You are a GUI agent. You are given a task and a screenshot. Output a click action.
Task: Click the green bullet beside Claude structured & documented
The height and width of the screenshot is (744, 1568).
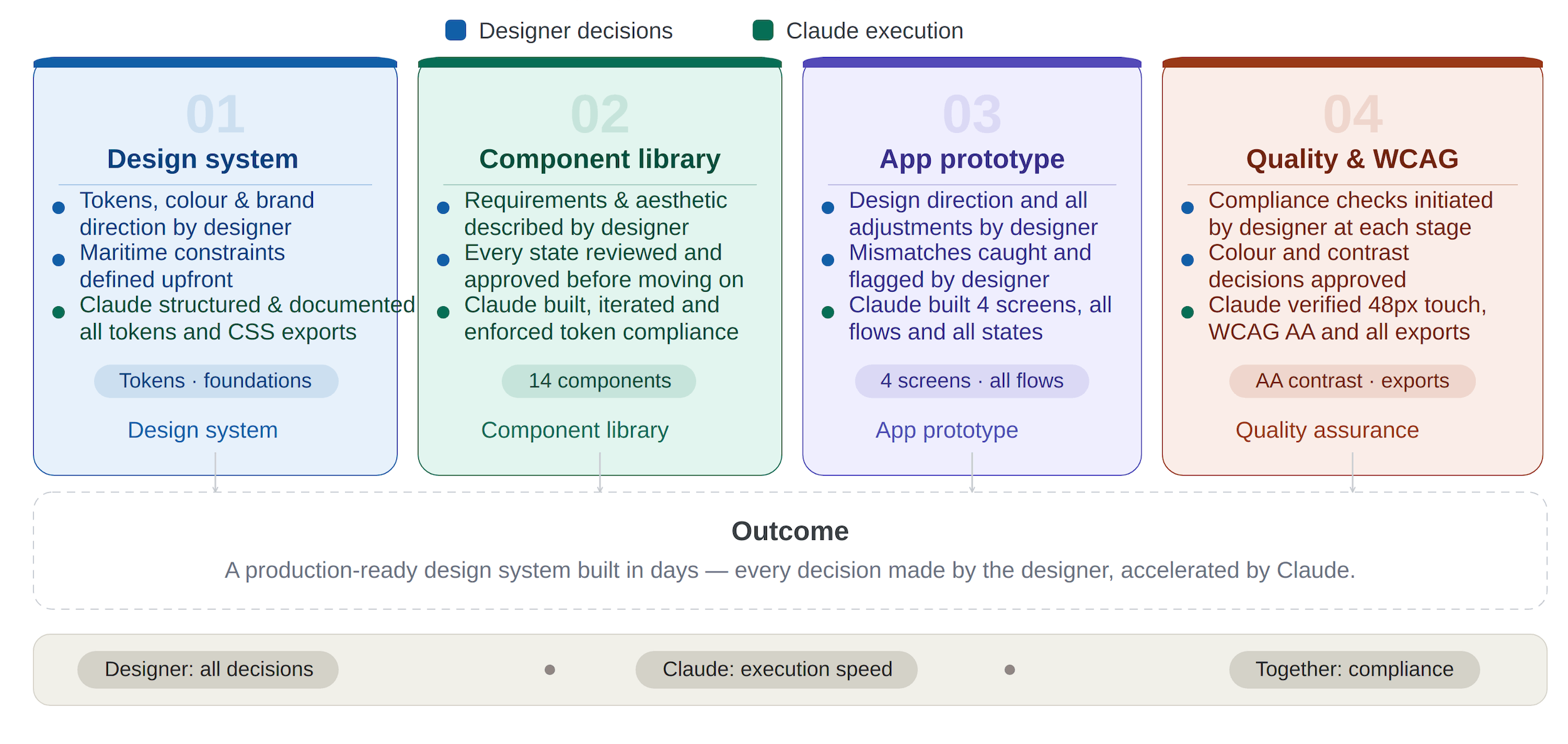click(59, 312)
